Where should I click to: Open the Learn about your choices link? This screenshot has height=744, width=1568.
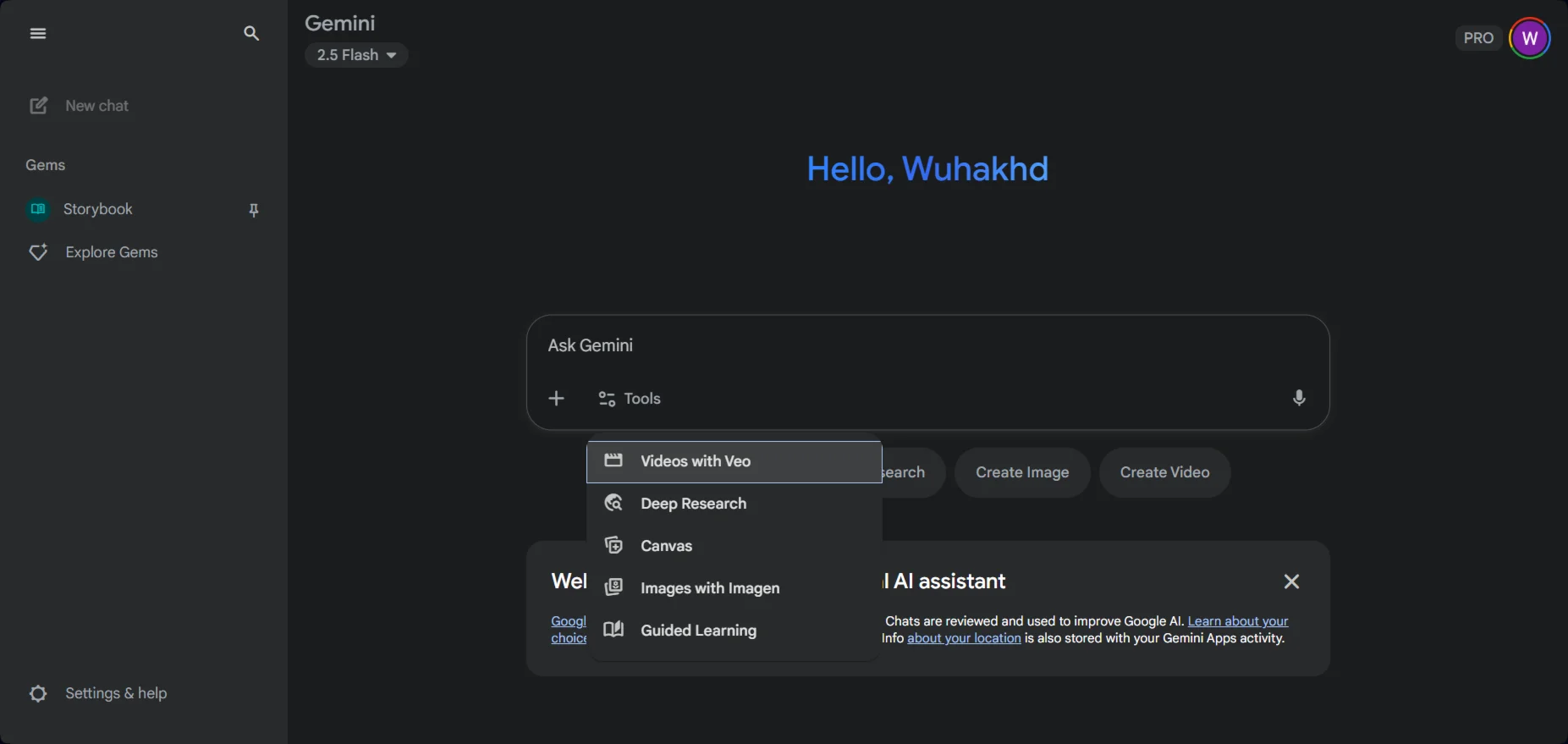[x=1238, y=621]
